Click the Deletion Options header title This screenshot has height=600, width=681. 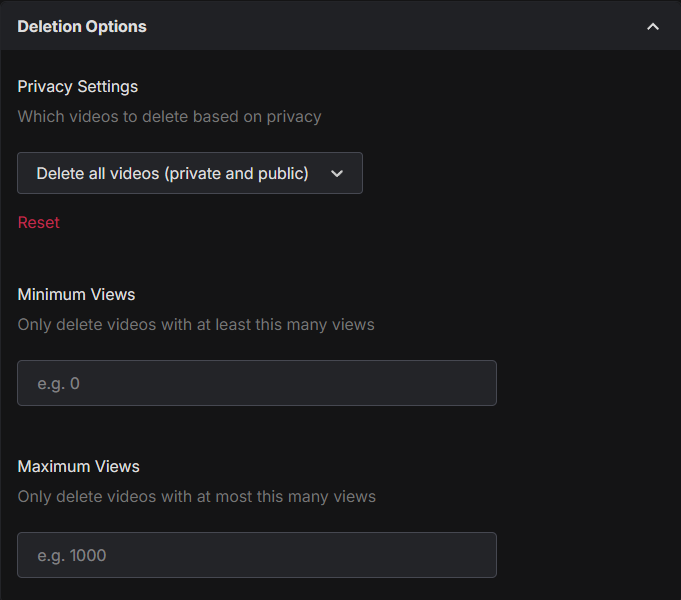click(x=82, y=27)
